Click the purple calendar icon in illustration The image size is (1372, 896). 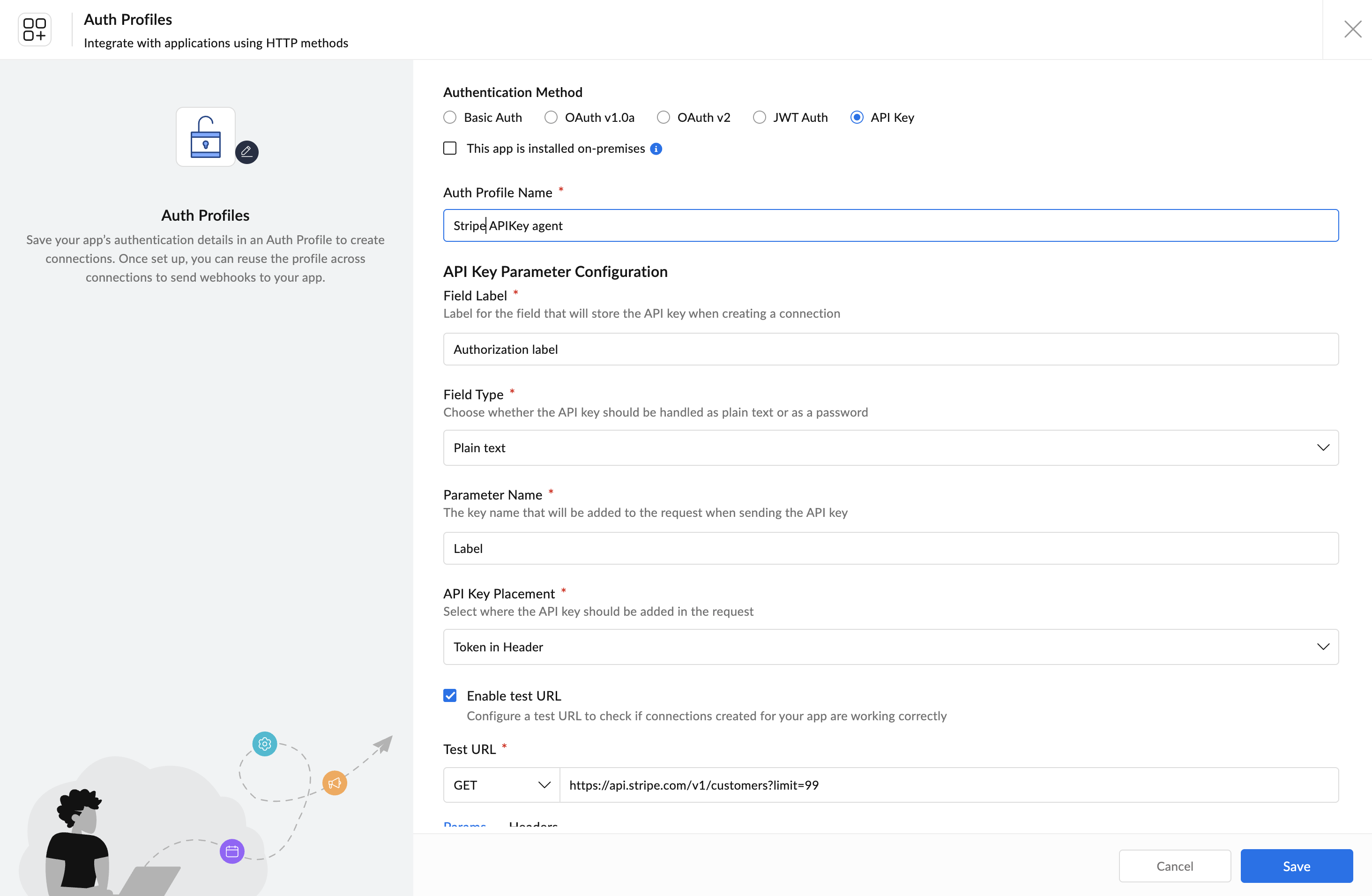click(232, 851)
